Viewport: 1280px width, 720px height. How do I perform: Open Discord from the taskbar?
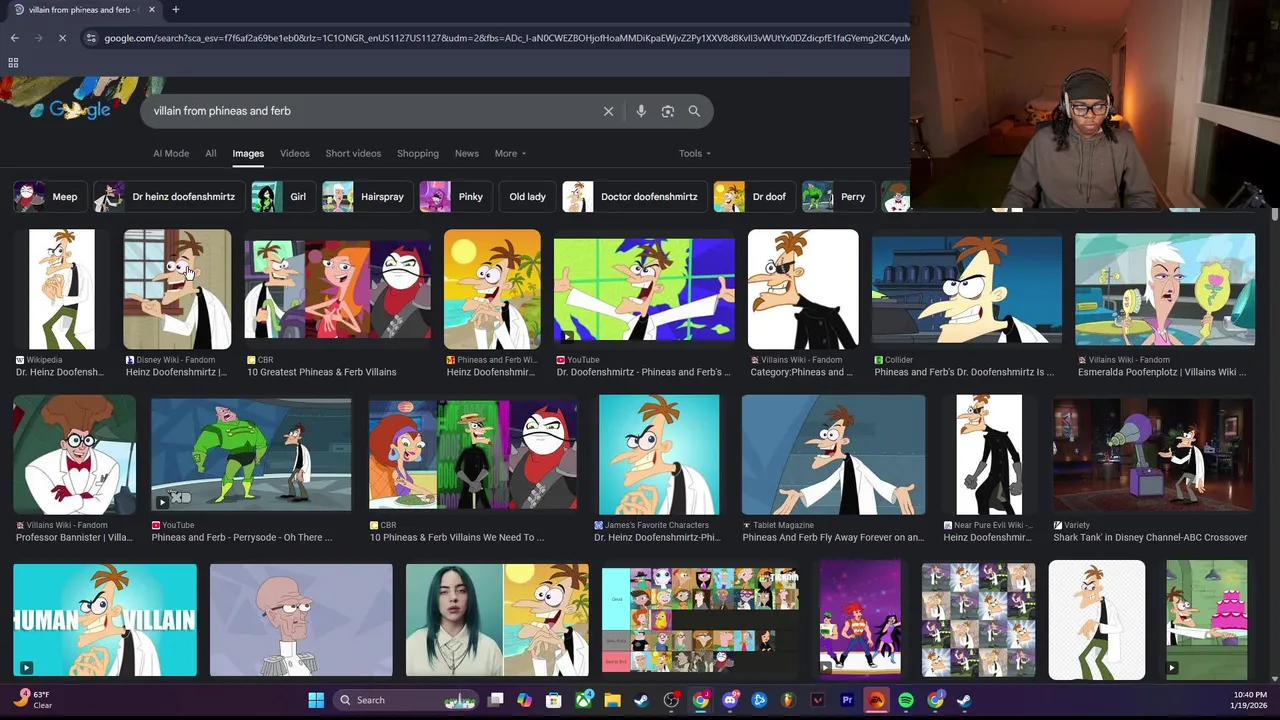(730, 700)
